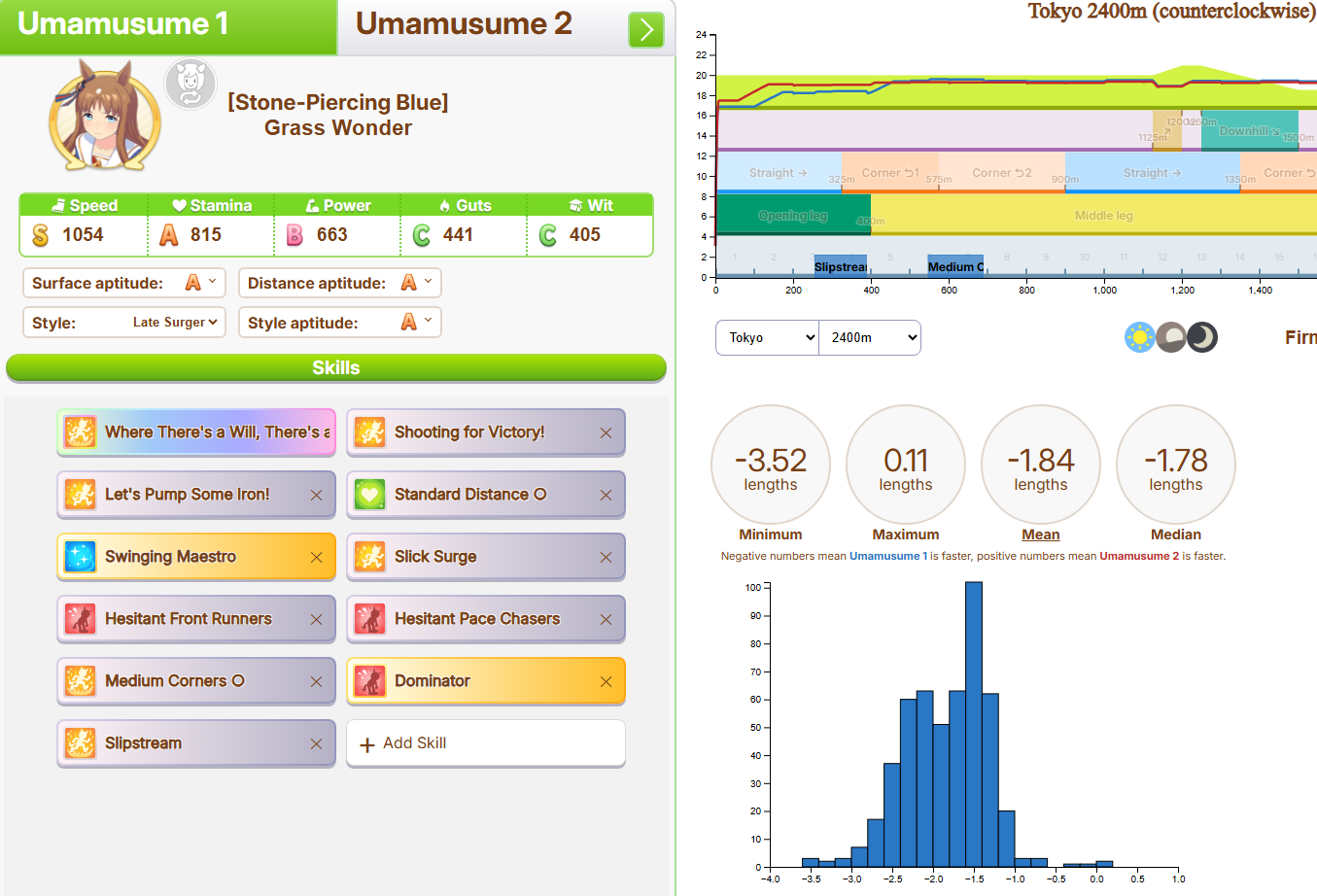Remove the Slipstream skill
This screenshot has height=896, width=1317.
317,743
